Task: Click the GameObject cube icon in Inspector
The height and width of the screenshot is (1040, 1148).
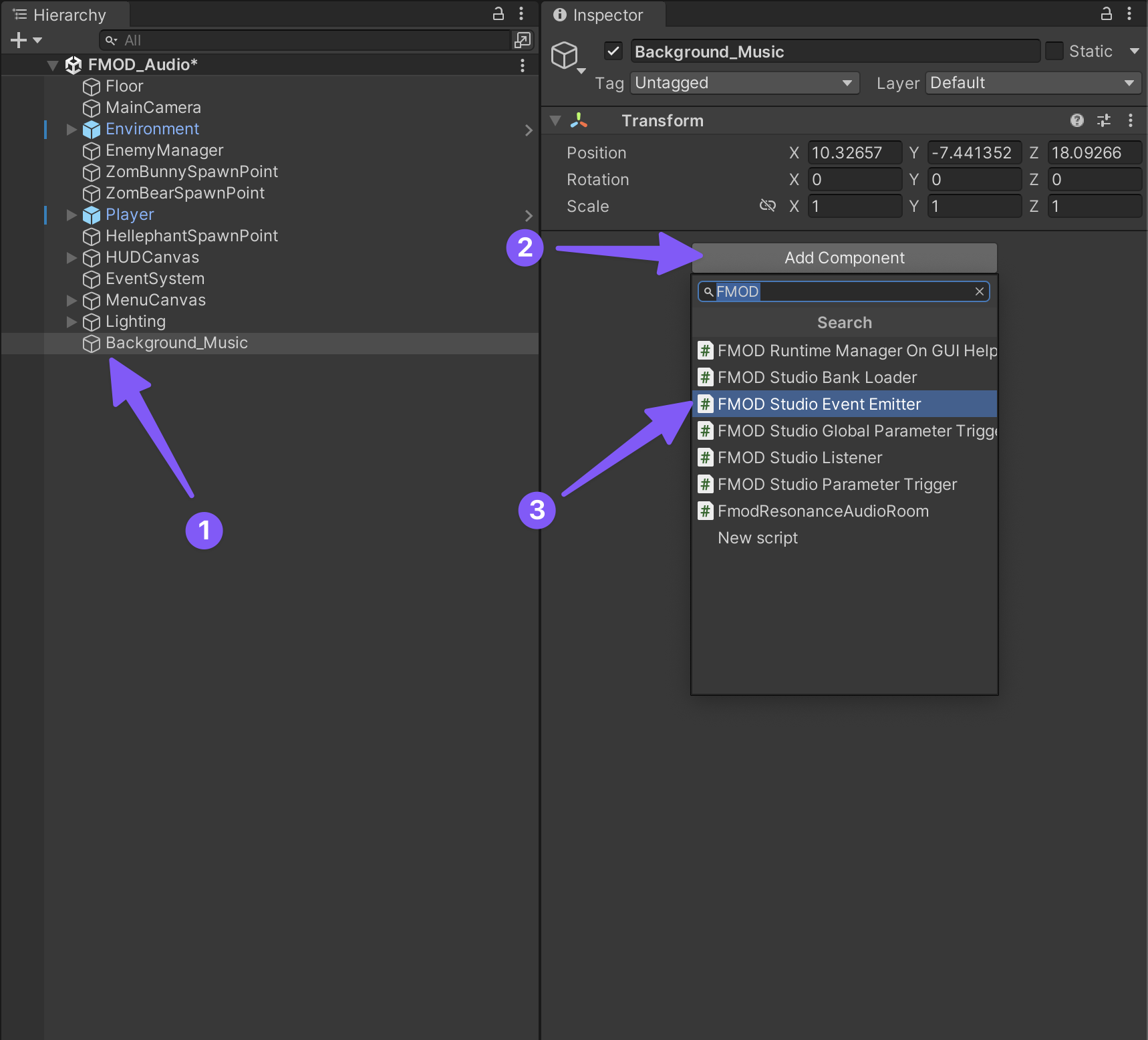Action: point(565,55)
